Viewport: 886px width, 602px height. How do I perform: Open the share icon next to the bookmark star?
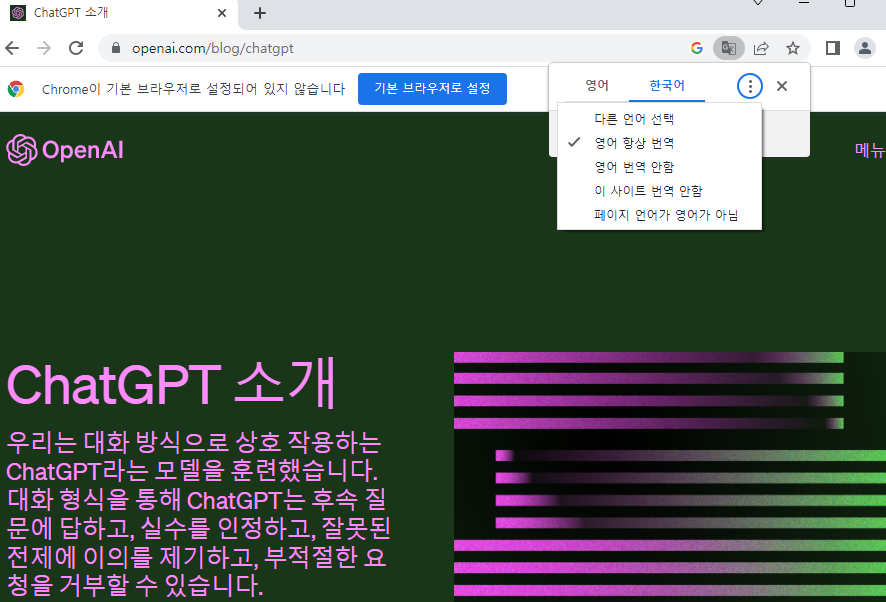762,47
